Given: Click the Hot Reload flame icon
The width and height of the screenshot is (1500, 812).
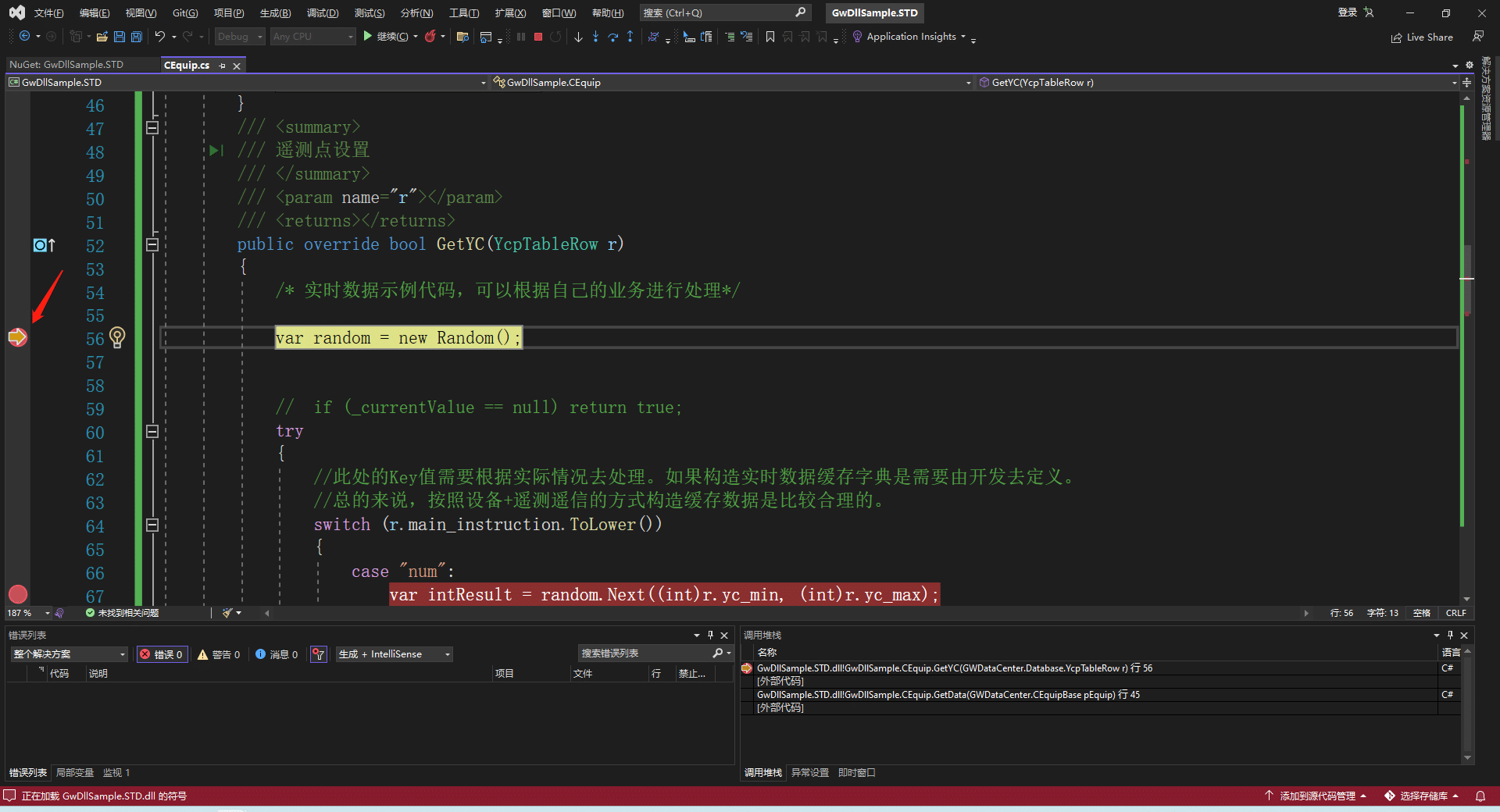Looking at the screenshot, I should (x=430, y=37).
